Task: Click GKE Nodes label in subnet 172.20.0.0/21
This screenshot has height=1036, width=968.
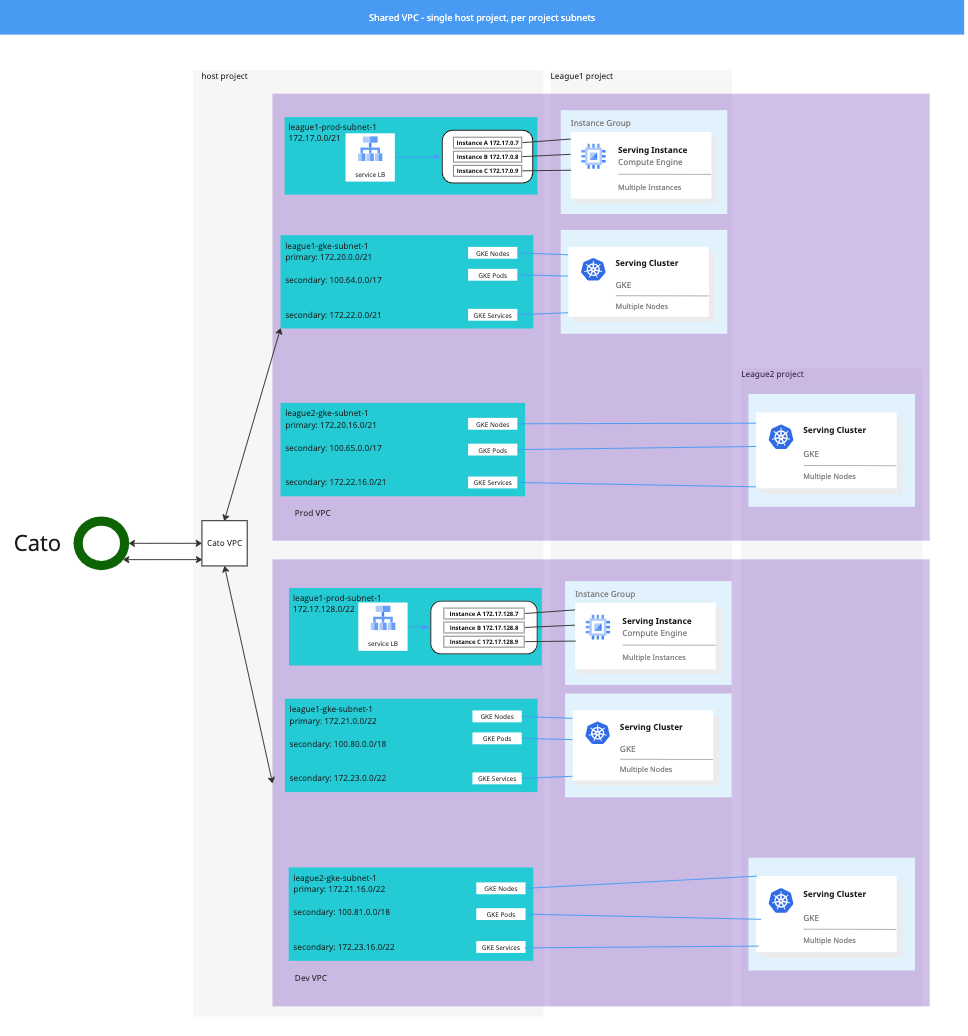Action: (x=494, y=254)
